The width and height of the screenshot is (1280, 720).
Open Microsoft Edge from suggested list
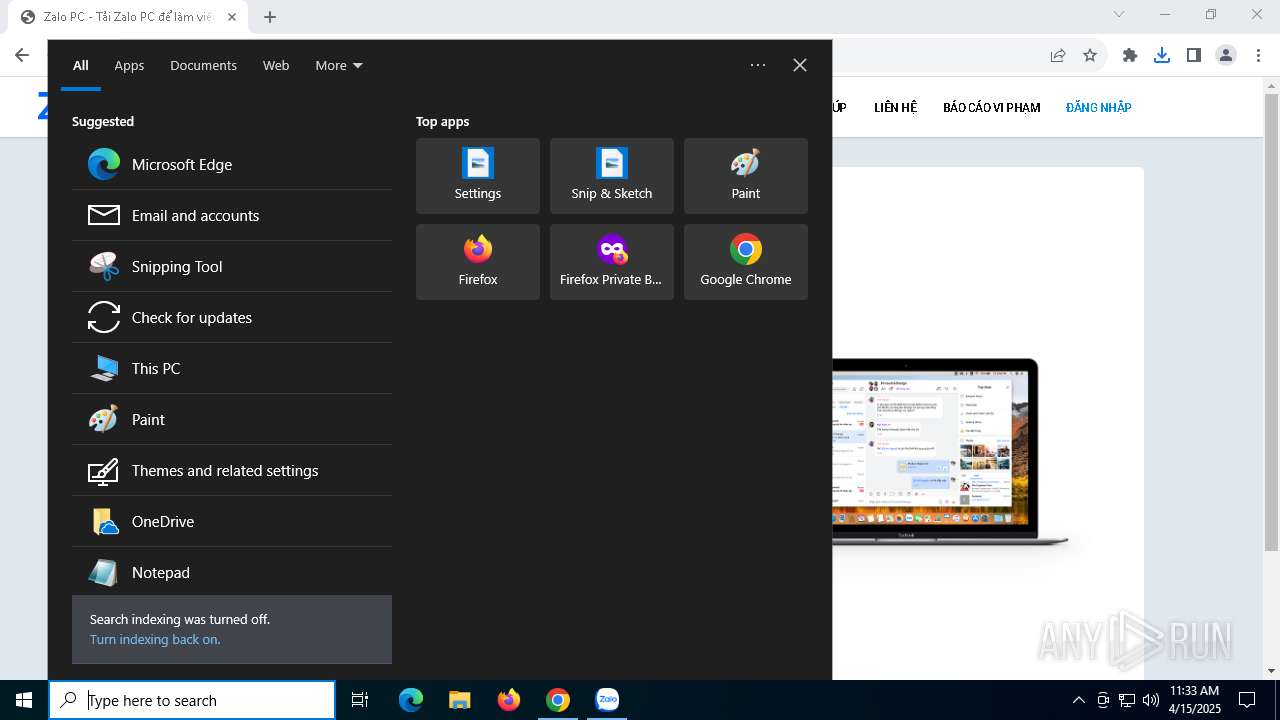click(x=232, y=164)
